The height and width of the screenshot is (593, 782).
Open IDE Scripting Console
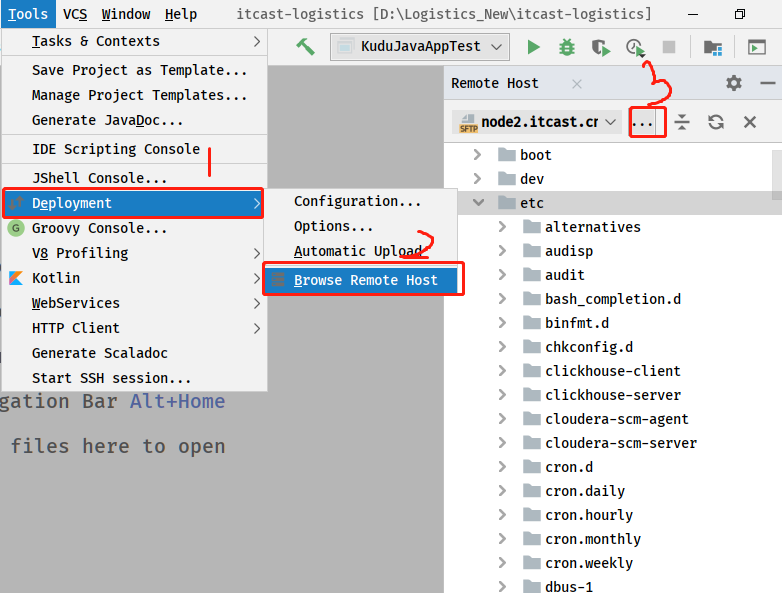tap(135, 149)
